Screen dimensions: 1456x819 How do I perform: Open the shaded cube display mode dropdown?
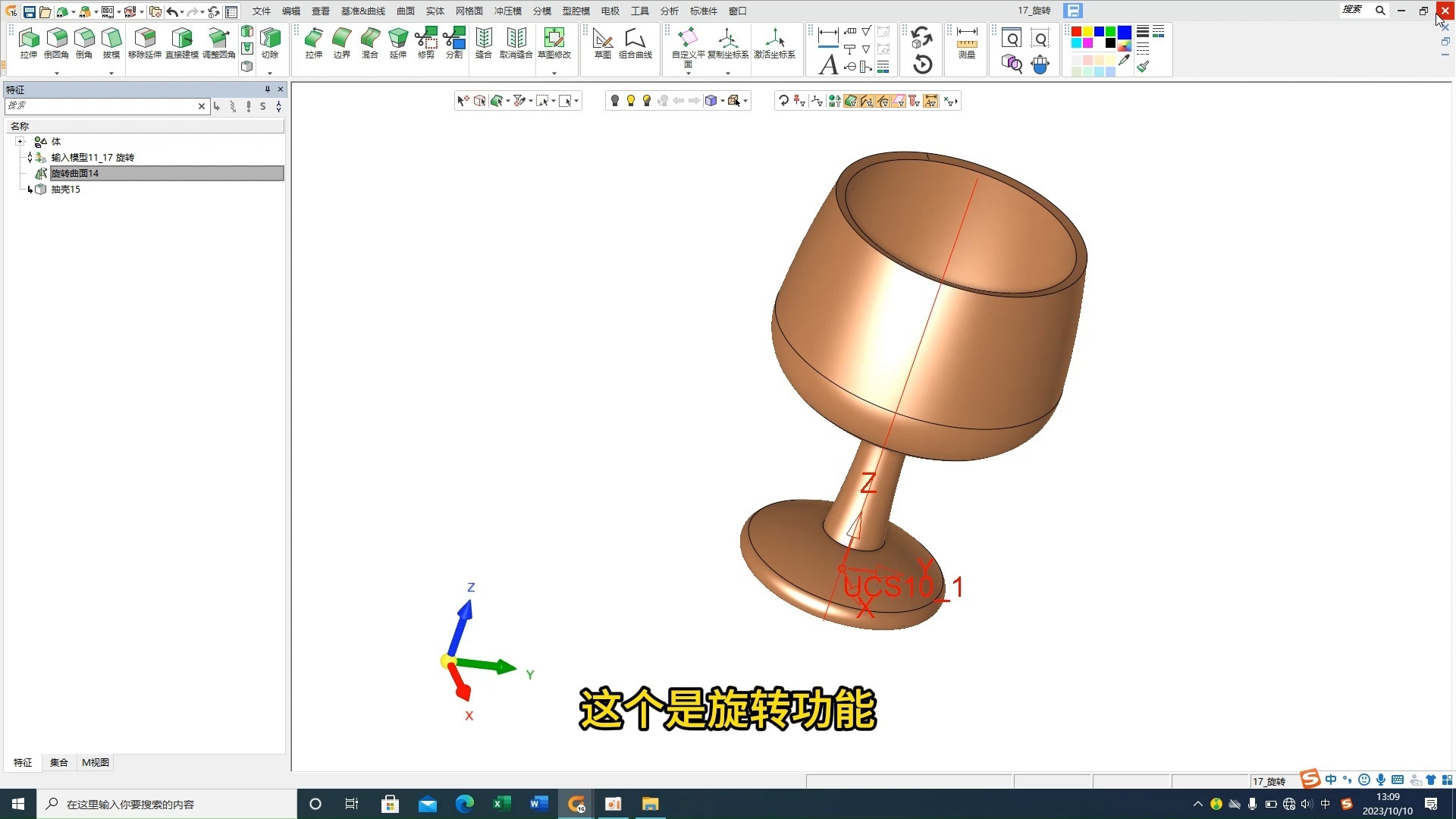pos(722,101)
